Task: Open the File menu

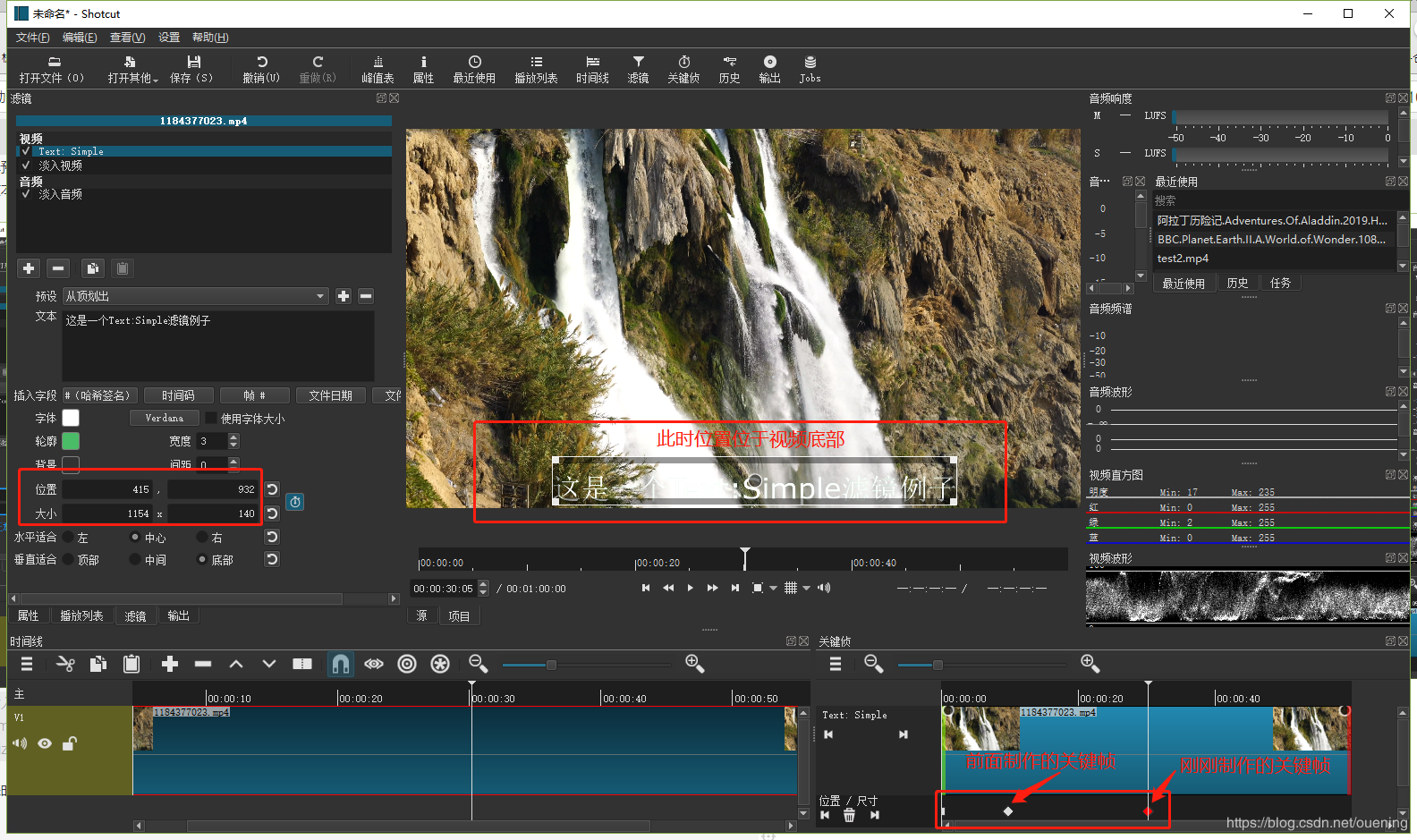Action: tap(32, 38)
